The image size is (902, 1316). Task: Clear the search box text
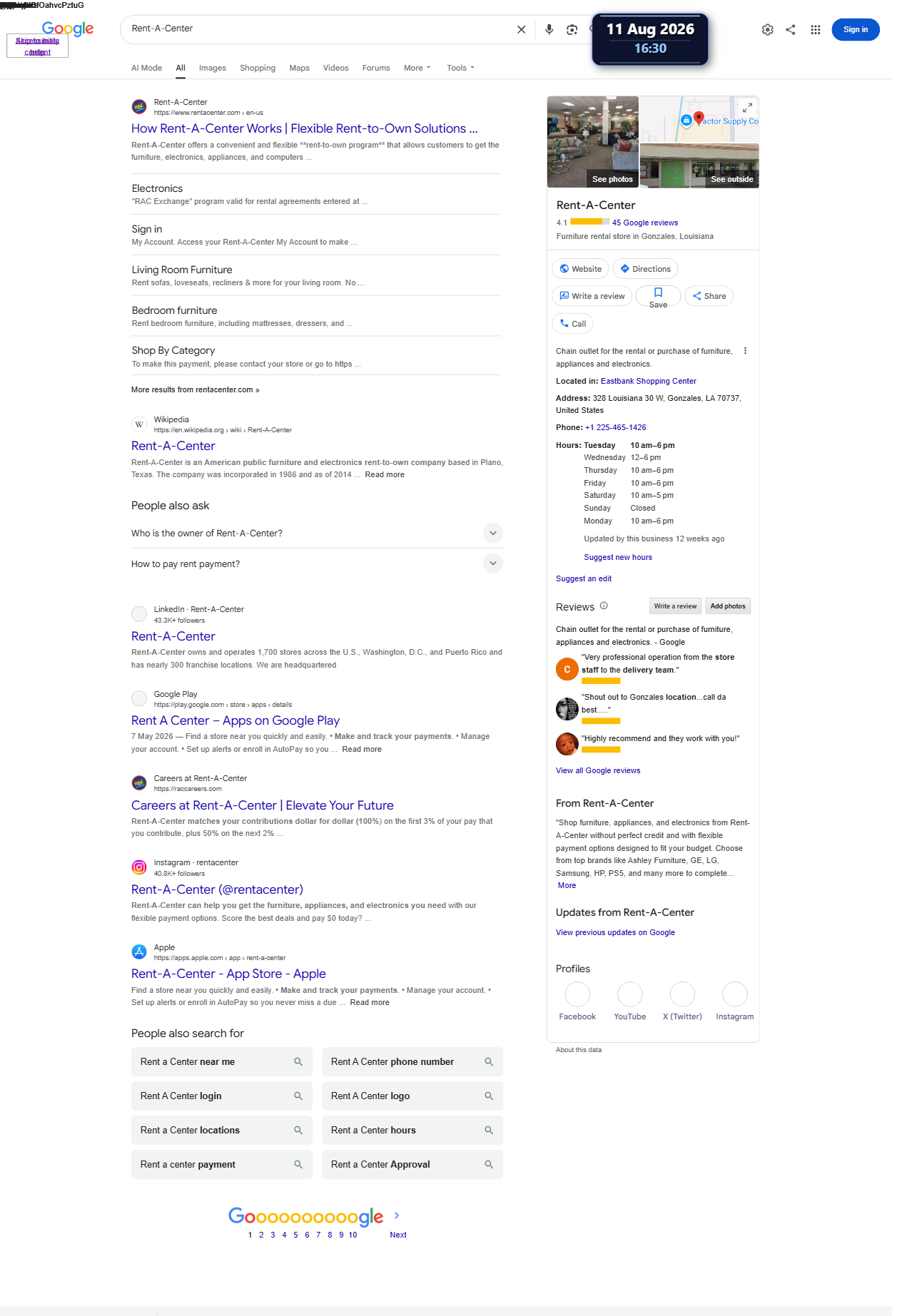coord(521,29)
